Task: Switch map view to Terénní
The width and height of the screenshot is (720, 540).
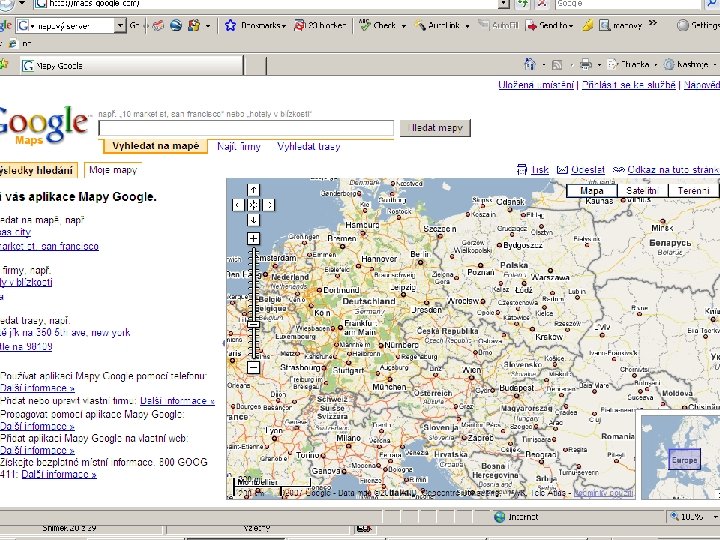Action: pyautogui.click(x=692, y=191)
